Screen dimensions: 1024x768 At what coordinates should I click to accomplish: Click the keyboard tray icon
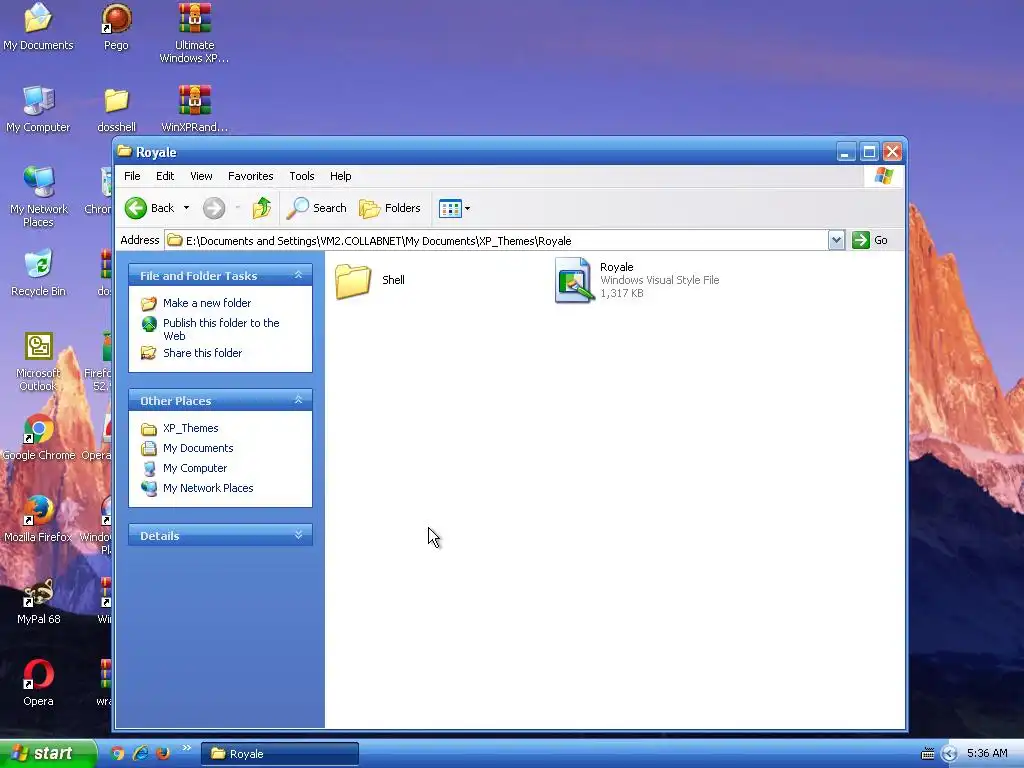tap(927, 754)
